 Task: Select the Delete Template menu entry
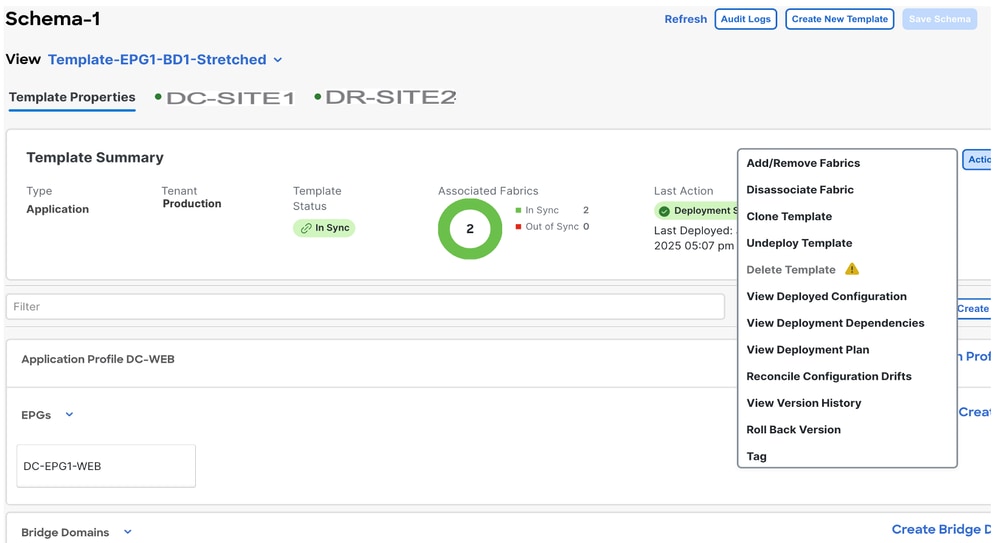pos(791,270)
